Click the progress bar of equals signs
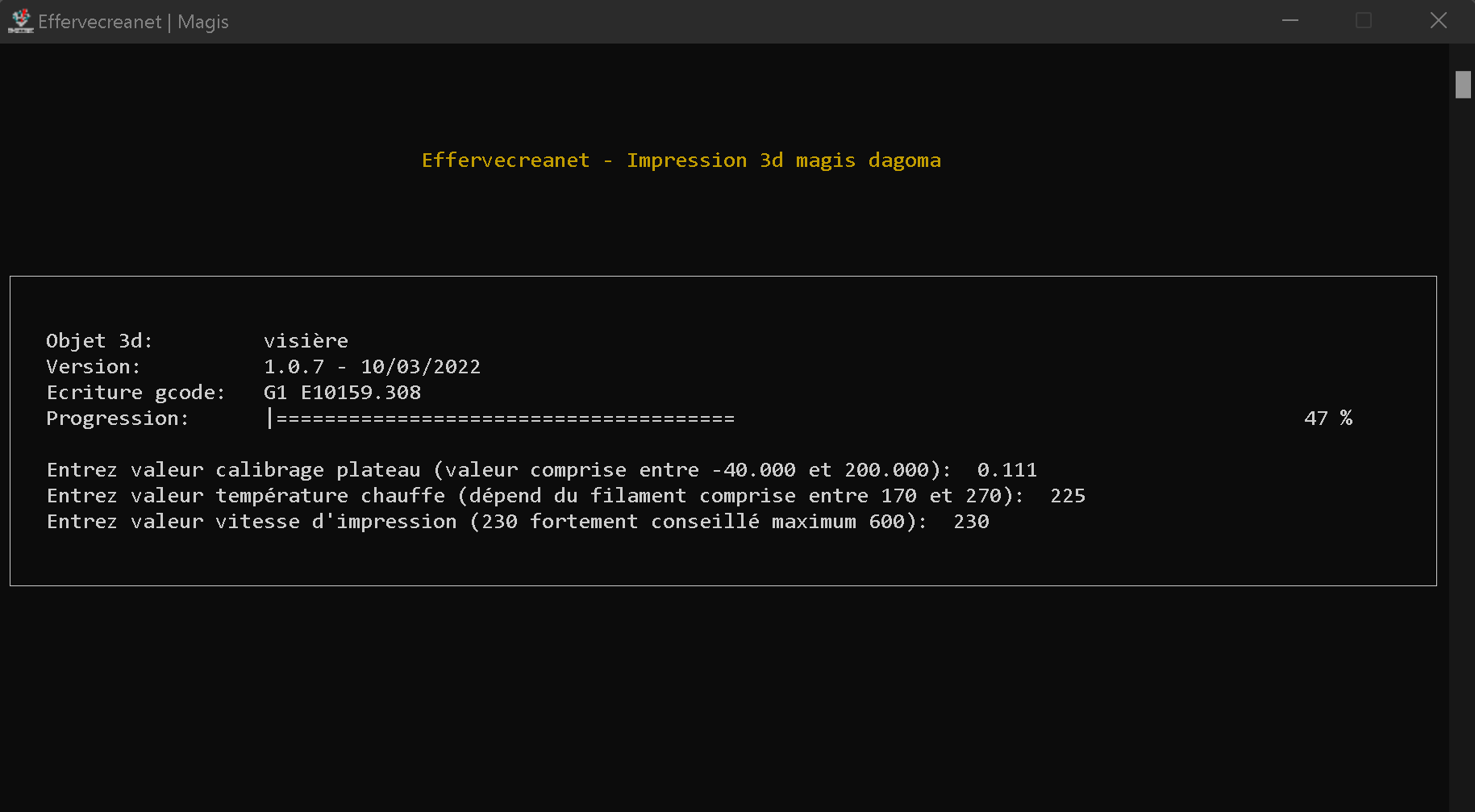1475x812 pixels. pos(502,418)
